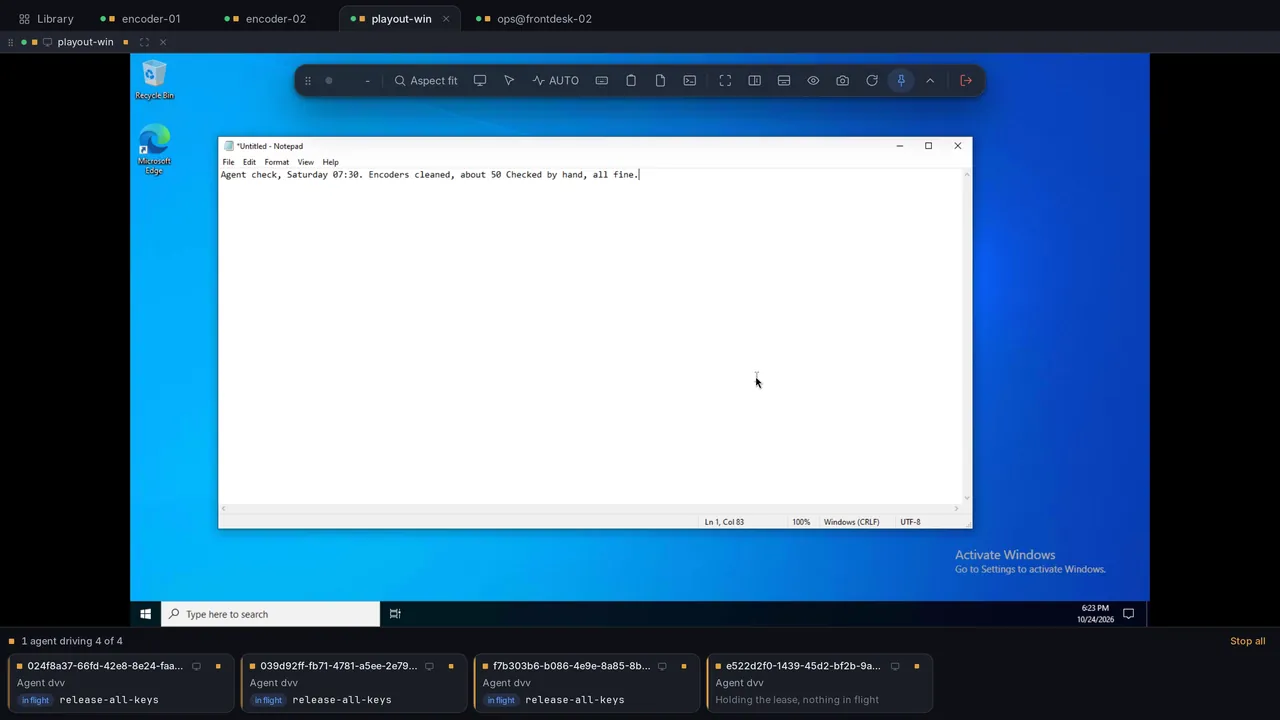Click the record dot in the toolbar
This screenshot has width=1280, height=720.
click(328, 81)
